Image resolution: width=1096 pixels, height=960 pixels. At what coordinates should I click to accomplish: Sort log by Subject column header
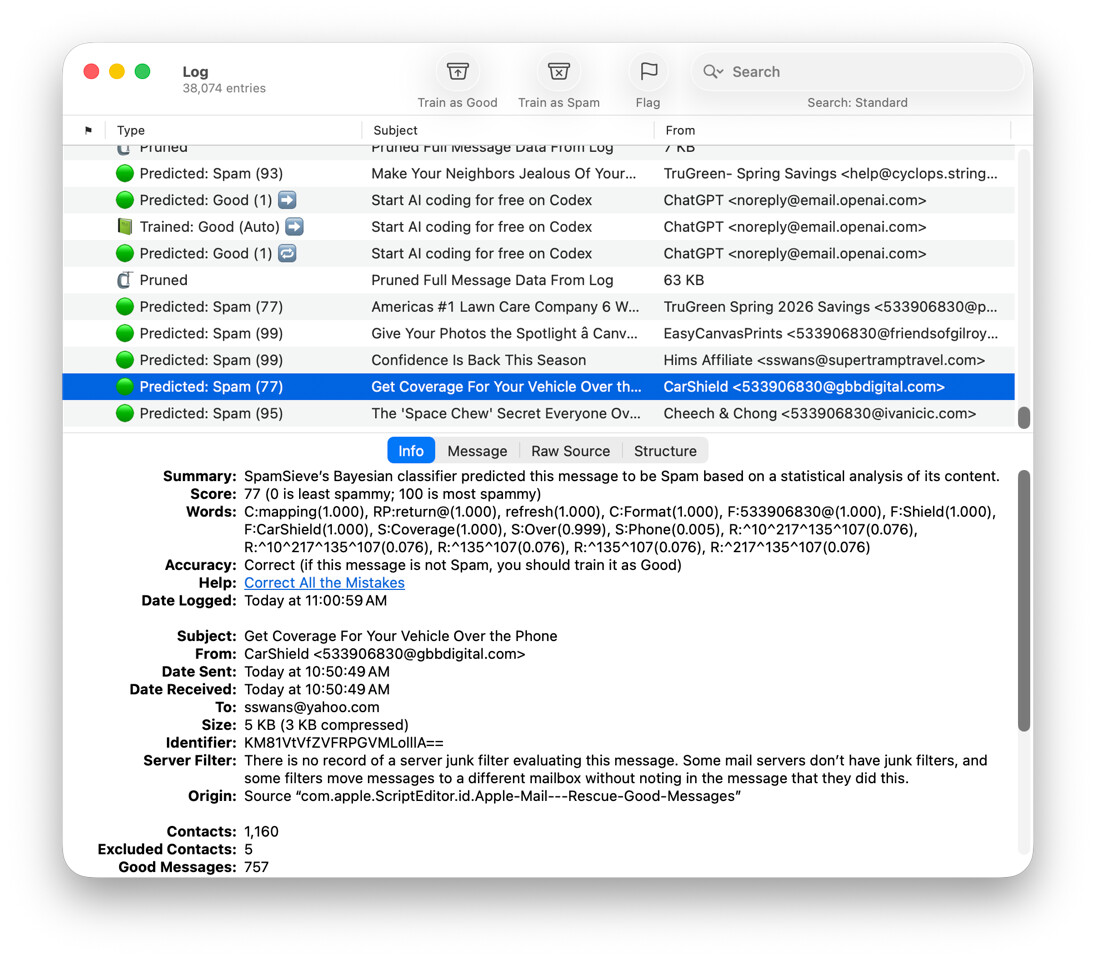pos(395,131)
